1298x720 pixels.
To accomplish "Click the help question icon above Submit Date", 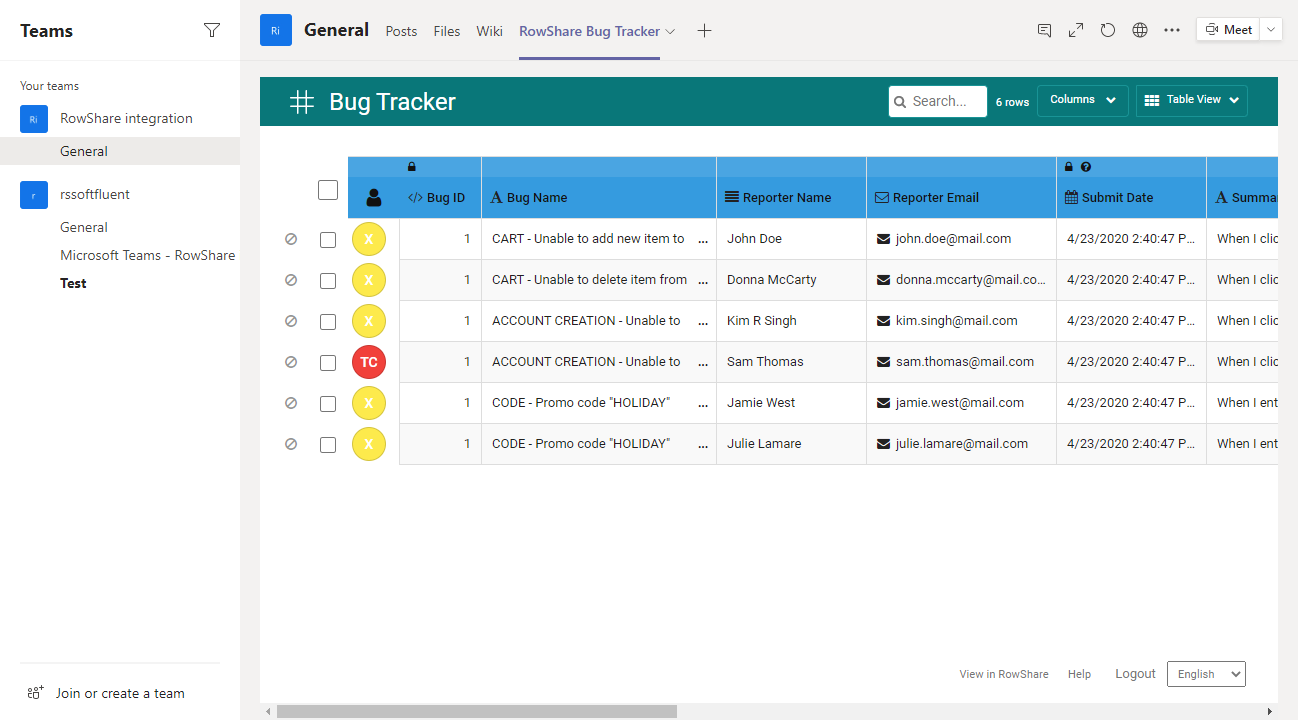I will (x=1086, y=167).
